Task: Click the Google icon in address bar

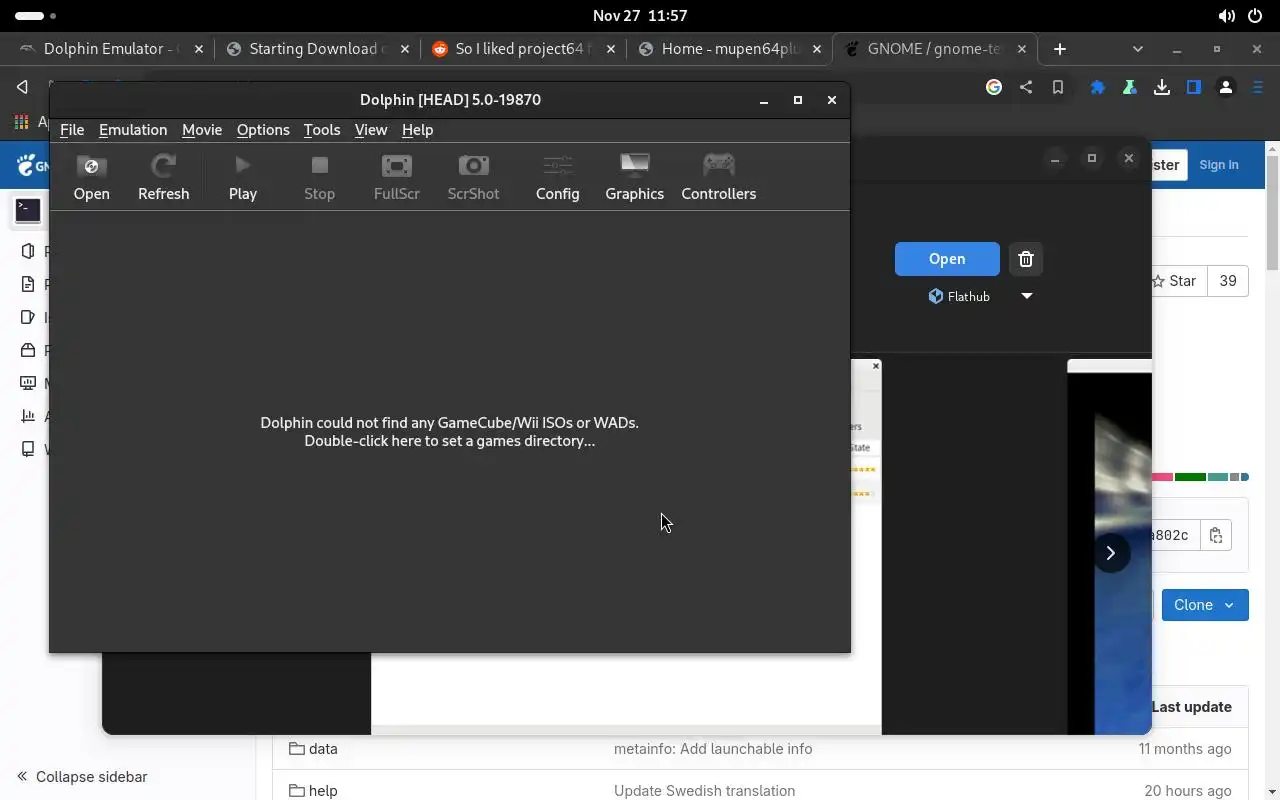Action: (994, 87)
